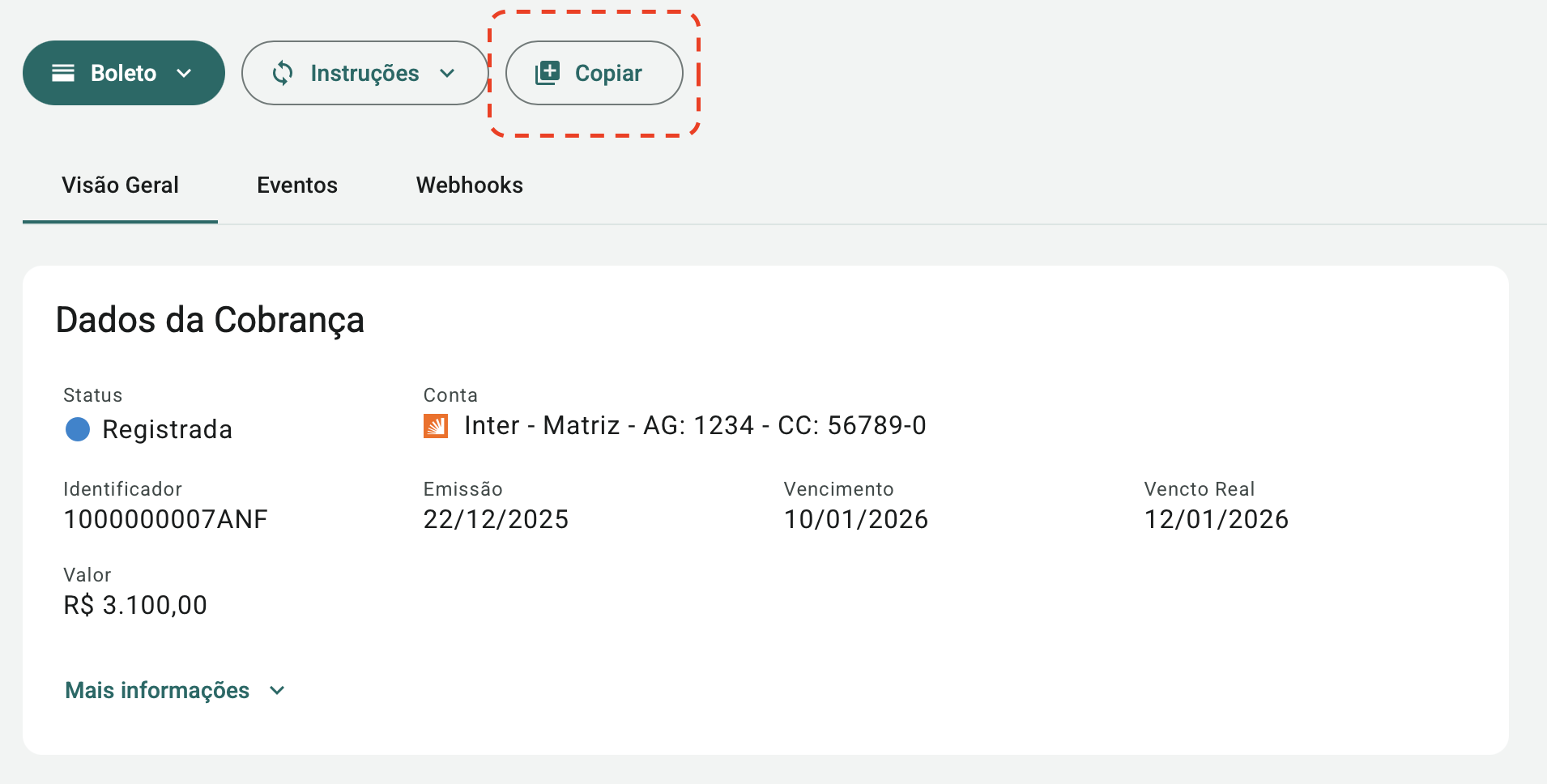Click the Emissão date 22/12/2025

click(496, 519)
